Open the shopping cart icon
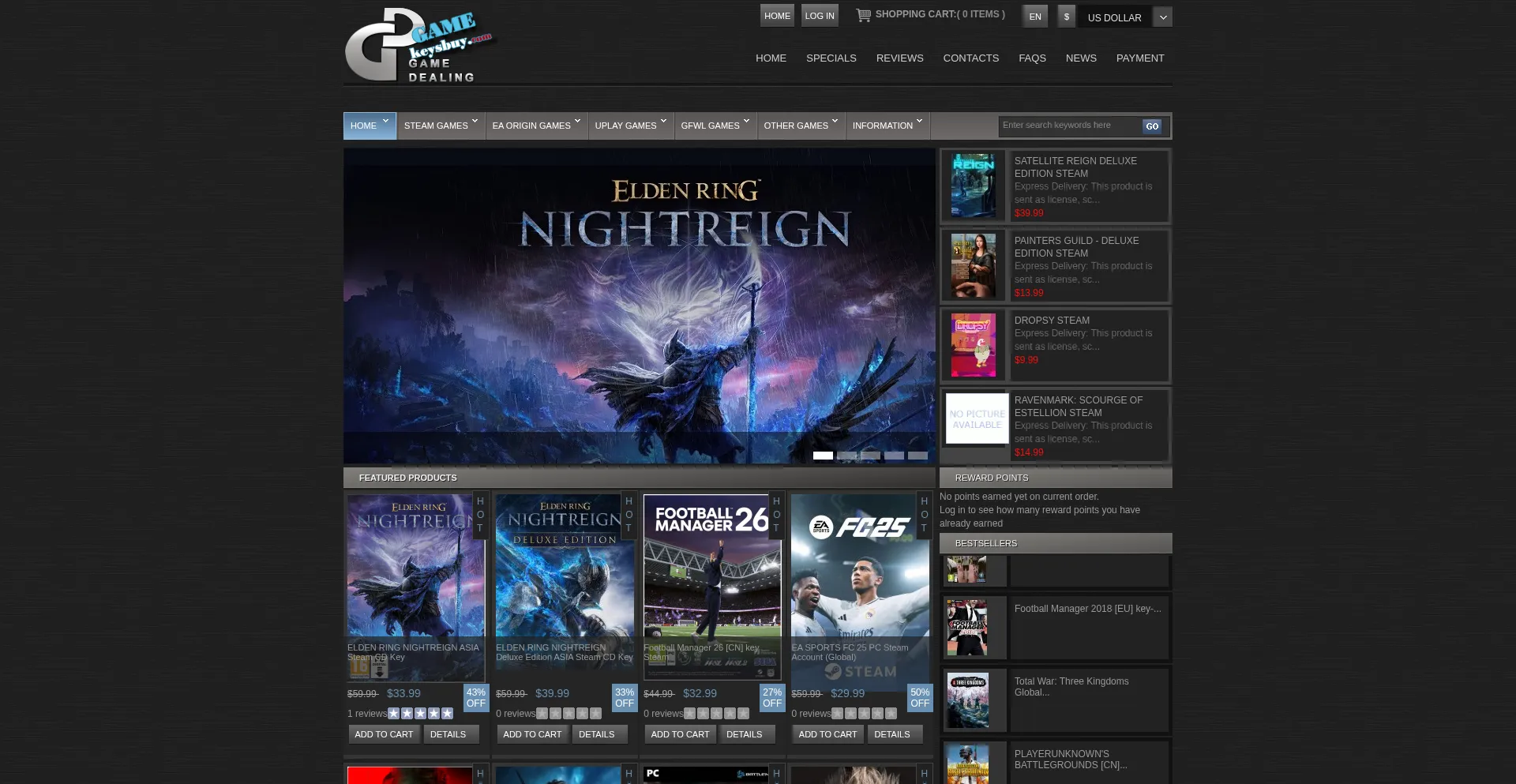Image resolution: width=1516 pixels, height=784 pixels. tap(864, 15)
